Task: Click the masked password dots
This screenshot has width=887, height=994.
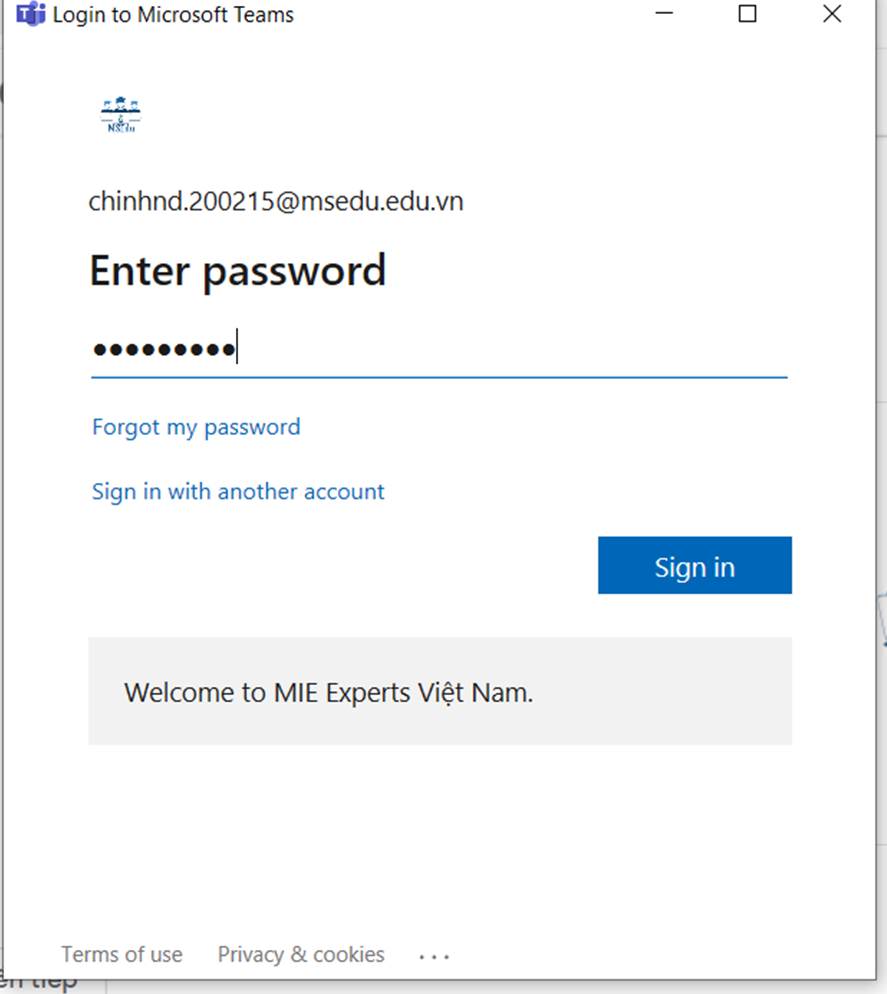Action: pos(163,350)
